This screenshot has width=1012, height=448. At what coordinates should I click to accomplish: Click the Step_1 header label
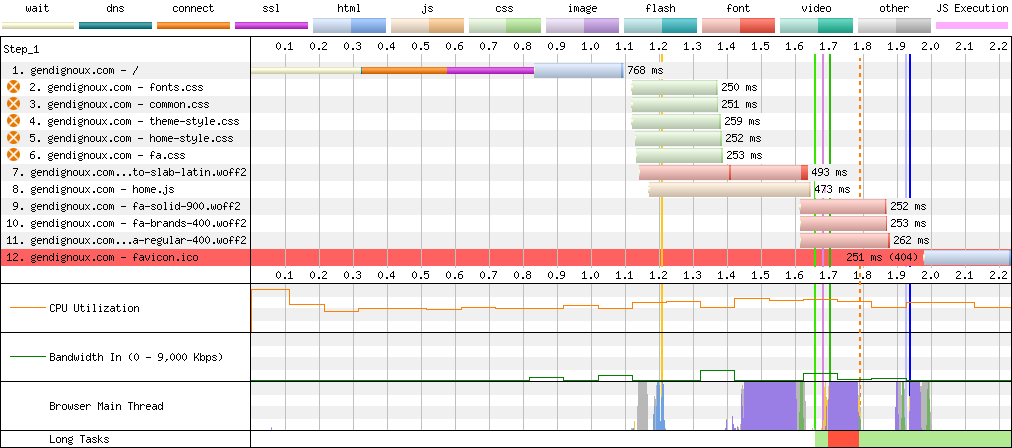[x=24, y=48]
